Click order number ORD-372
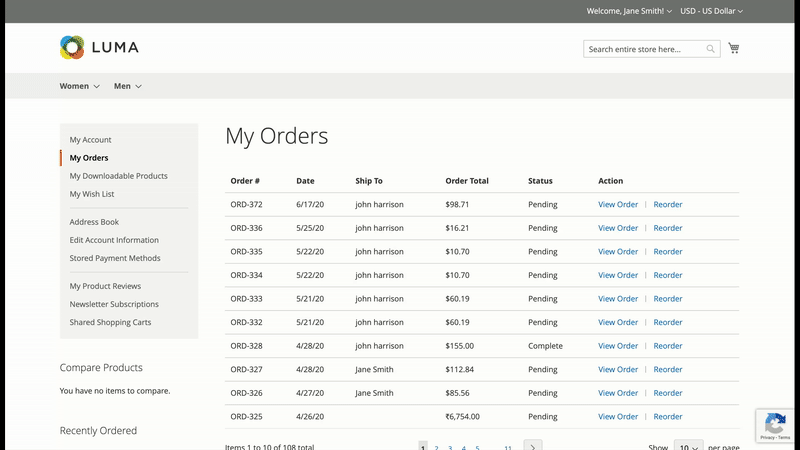800x450 pixels. pyautogui.click(x=246, y=204)
